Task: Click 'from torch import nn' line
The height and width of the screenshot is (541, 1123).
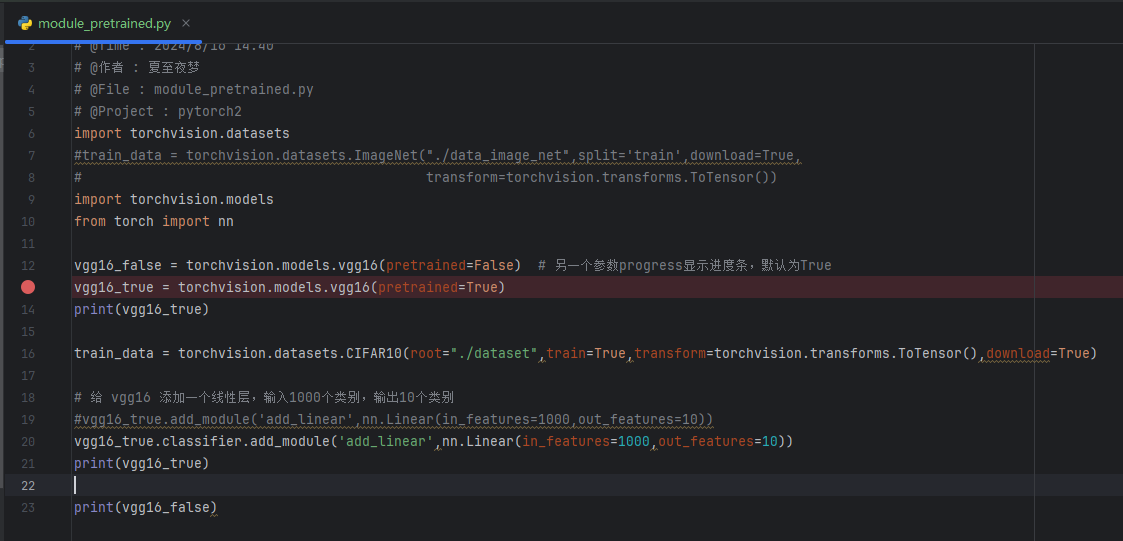Action: (154, 221)
